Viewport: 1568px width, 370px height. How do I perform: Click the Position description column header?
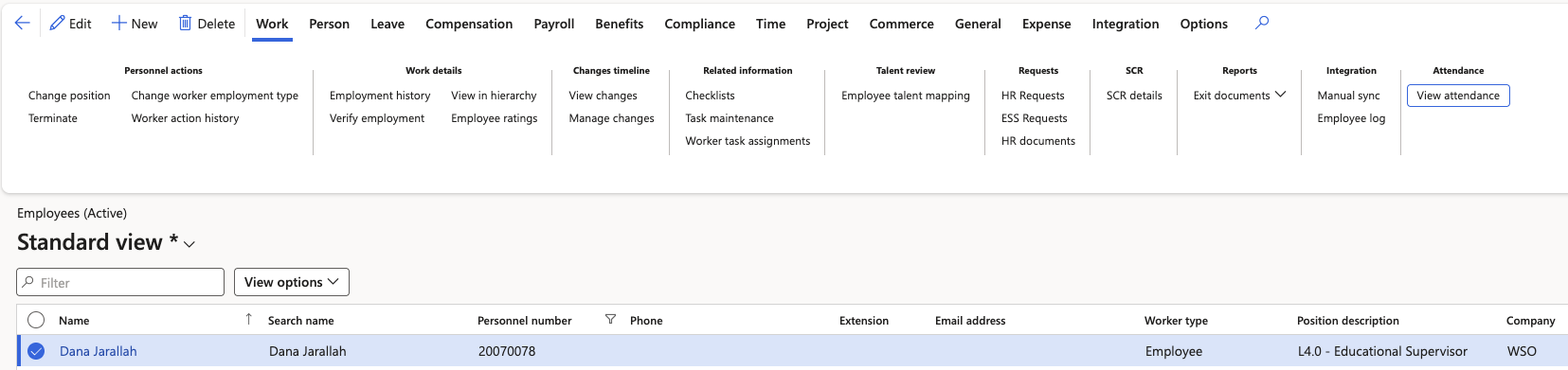1347,321
